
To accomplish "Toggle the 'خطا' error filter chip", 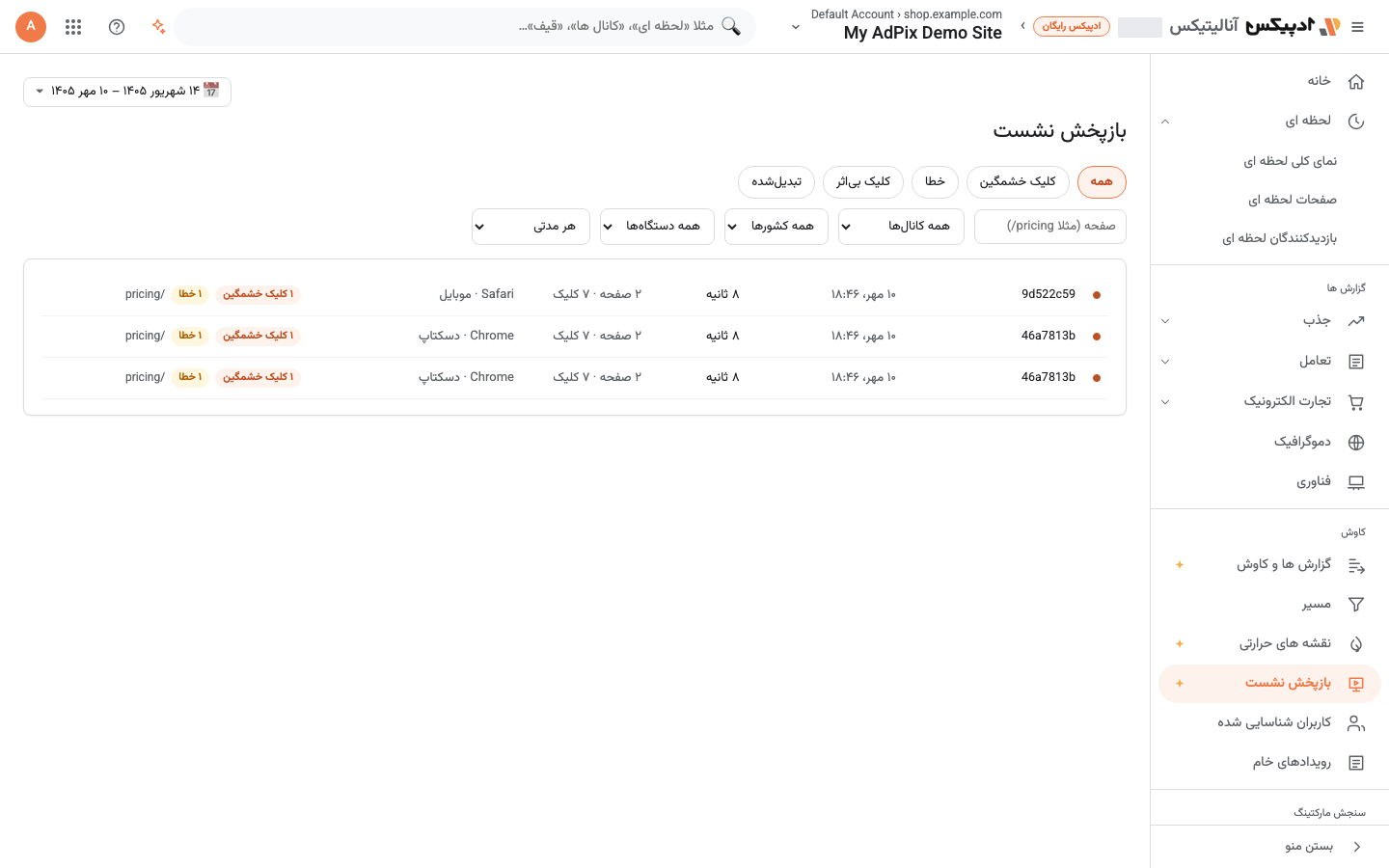I will point(935,182).
